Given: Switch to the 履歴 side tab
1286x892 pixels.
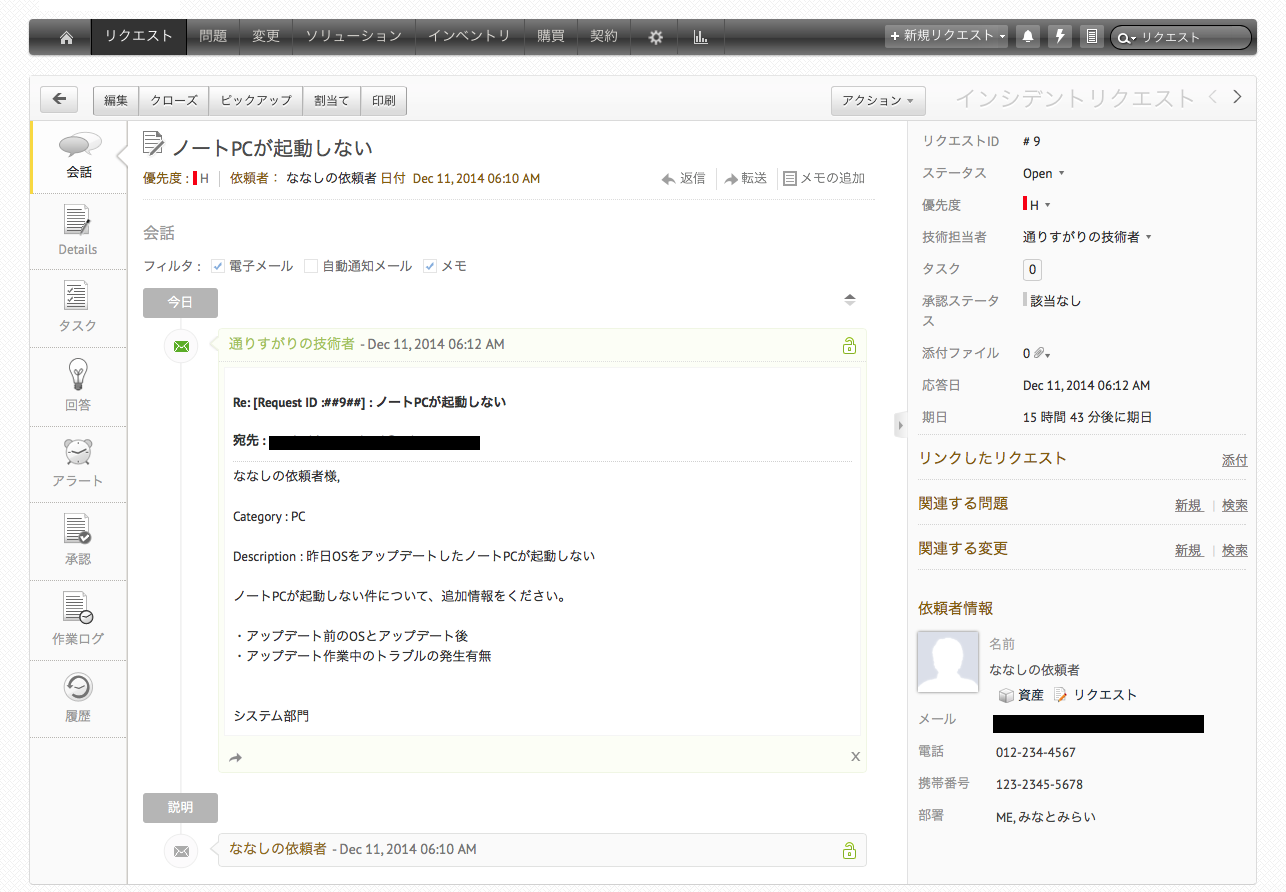Looking at the screenshot, I should coord(78,699).
